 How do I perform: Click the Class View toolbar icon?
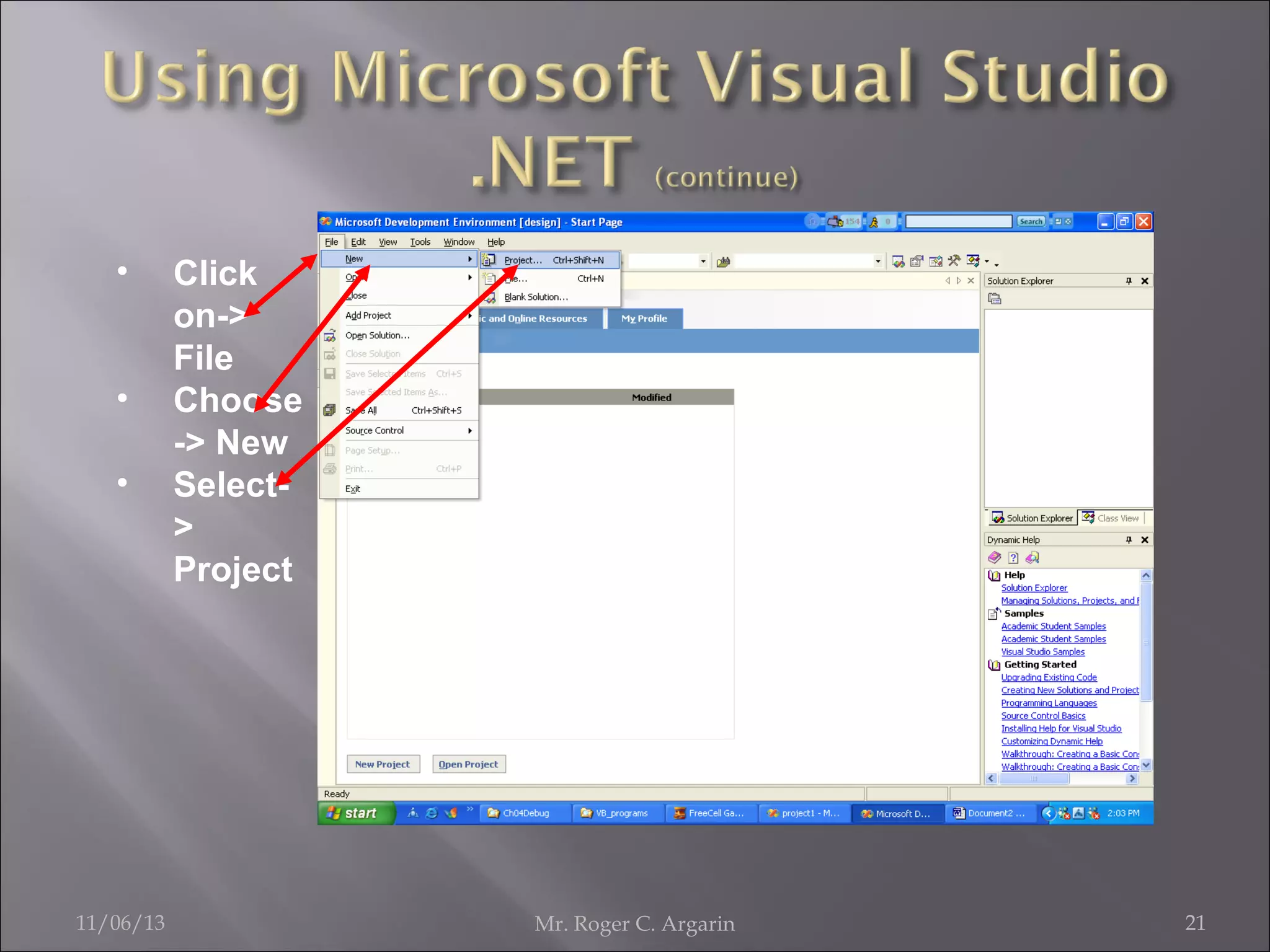point(972,261)
